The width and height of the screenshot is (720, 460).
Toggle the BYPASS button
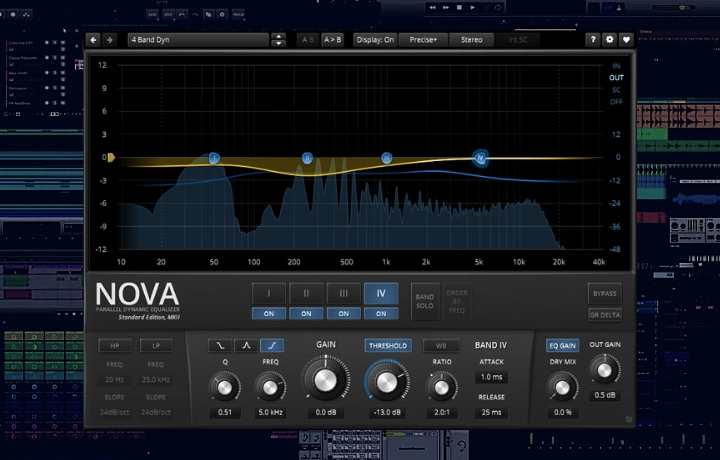(x=605, y=293)
